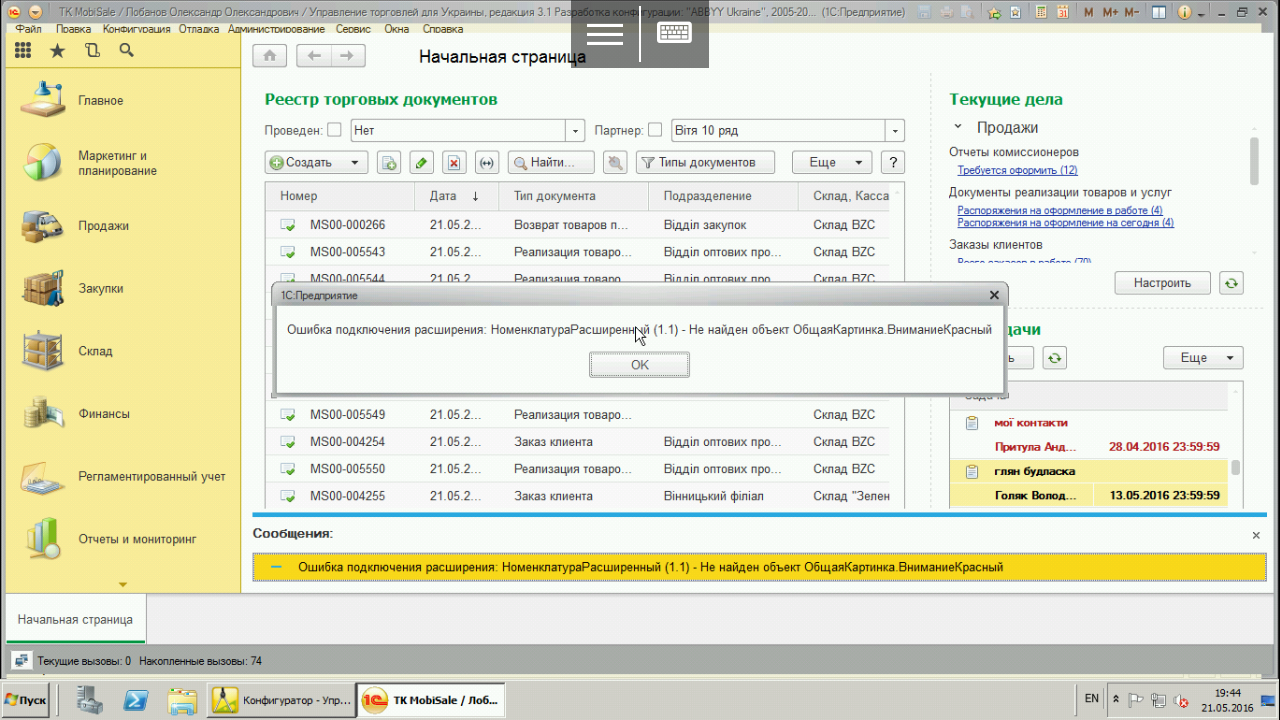
Task: Open Favorites star icon
Action: (x=57, y=50)
